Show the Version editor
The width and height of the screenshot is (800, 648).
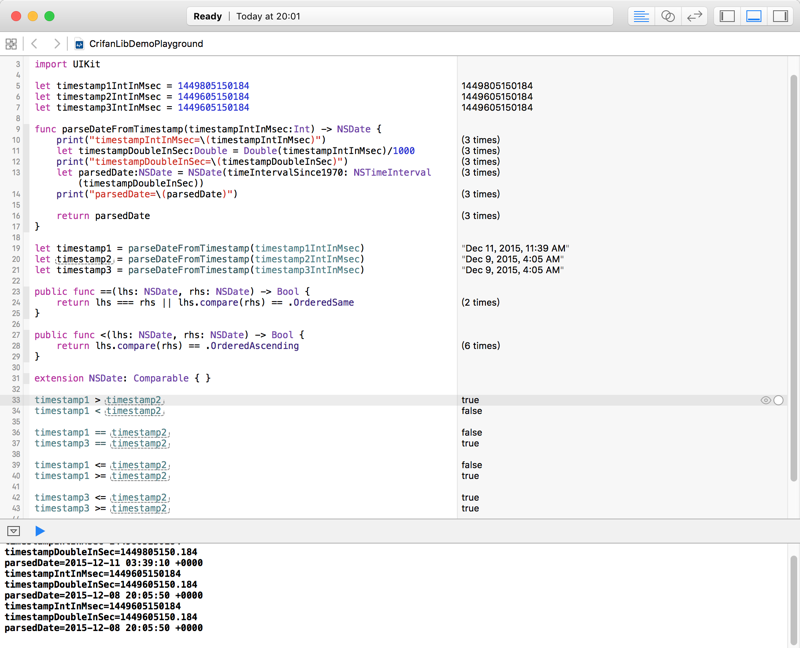click(x=694, y=16)
